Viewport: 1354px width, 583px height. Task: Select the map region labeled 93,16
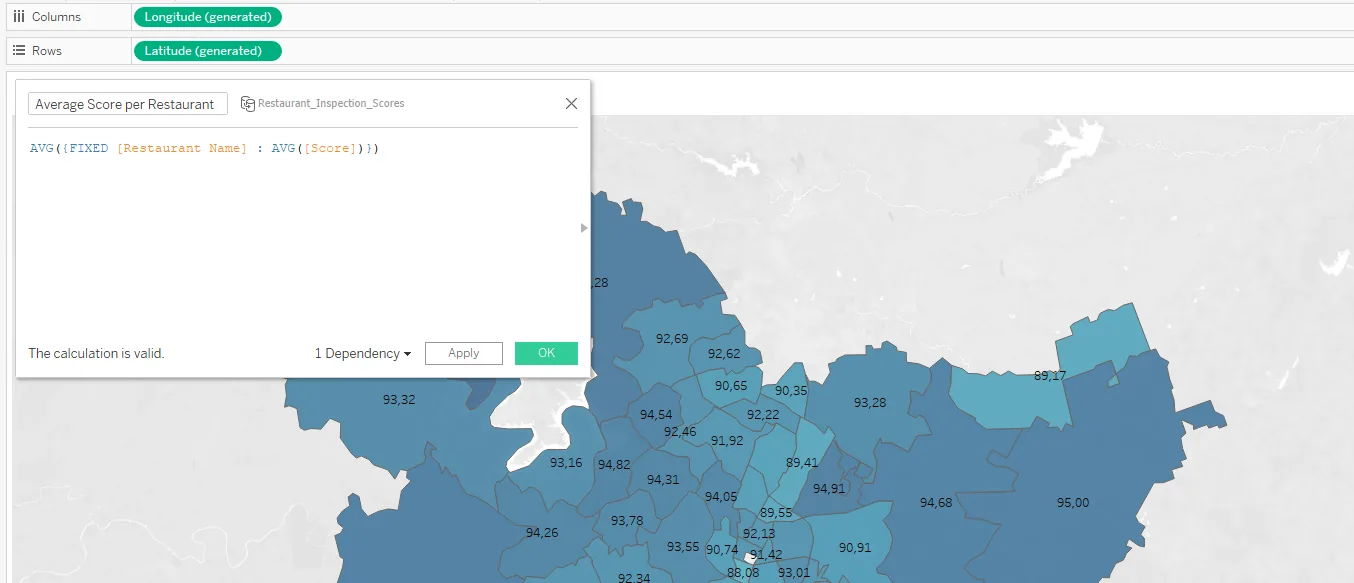tap(566, 463)
